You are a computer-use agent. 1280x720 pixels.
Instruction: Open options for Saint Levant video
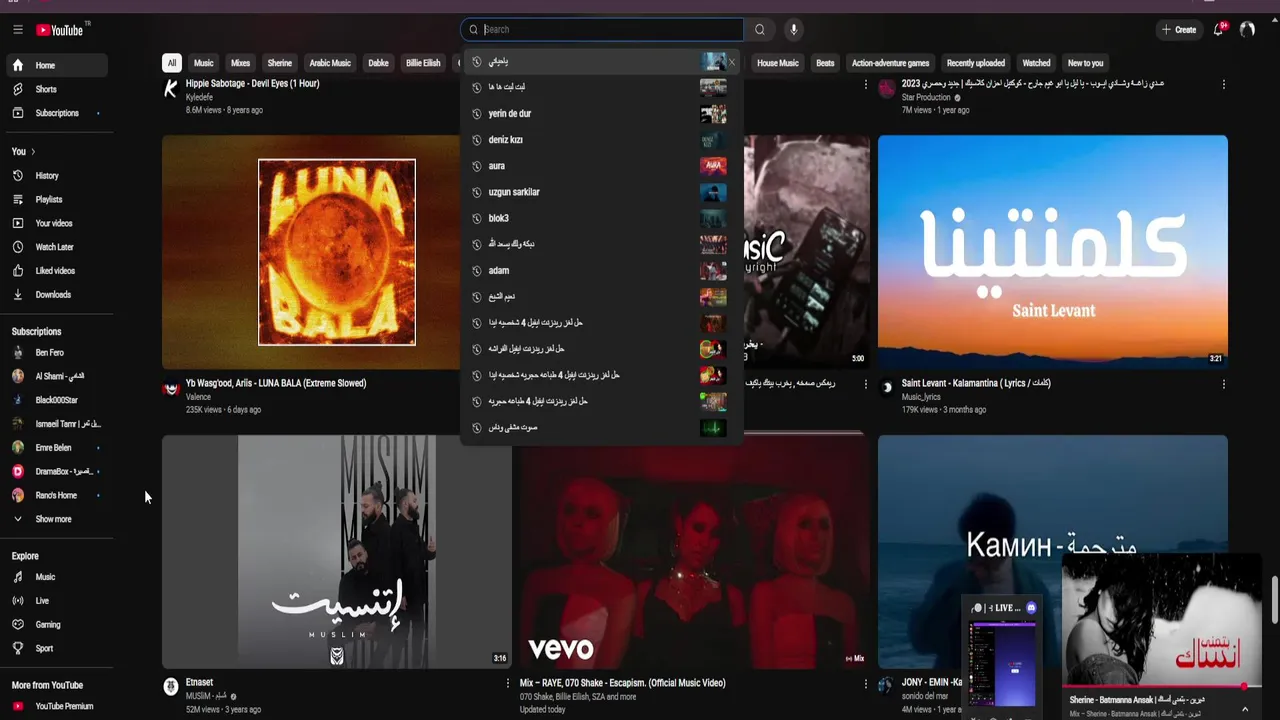pyautogui.click(x=1224, y=385)
